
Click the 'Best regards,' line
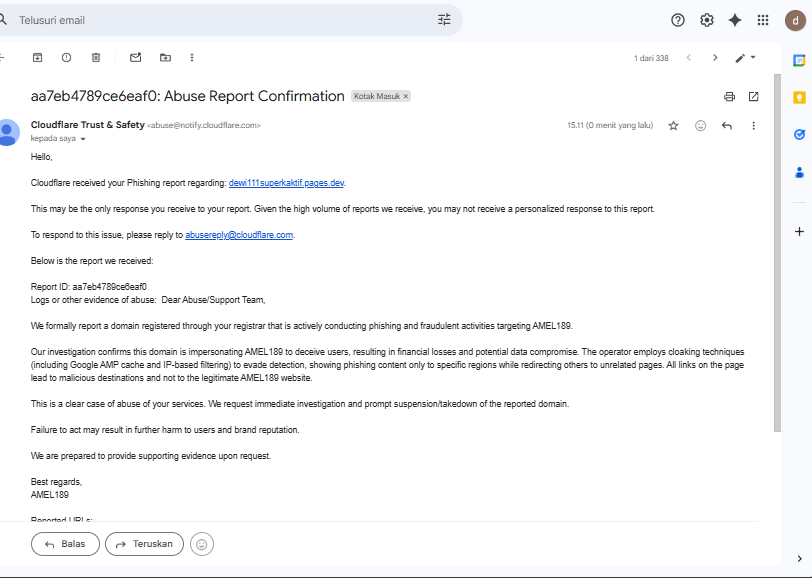coord(56,482)
